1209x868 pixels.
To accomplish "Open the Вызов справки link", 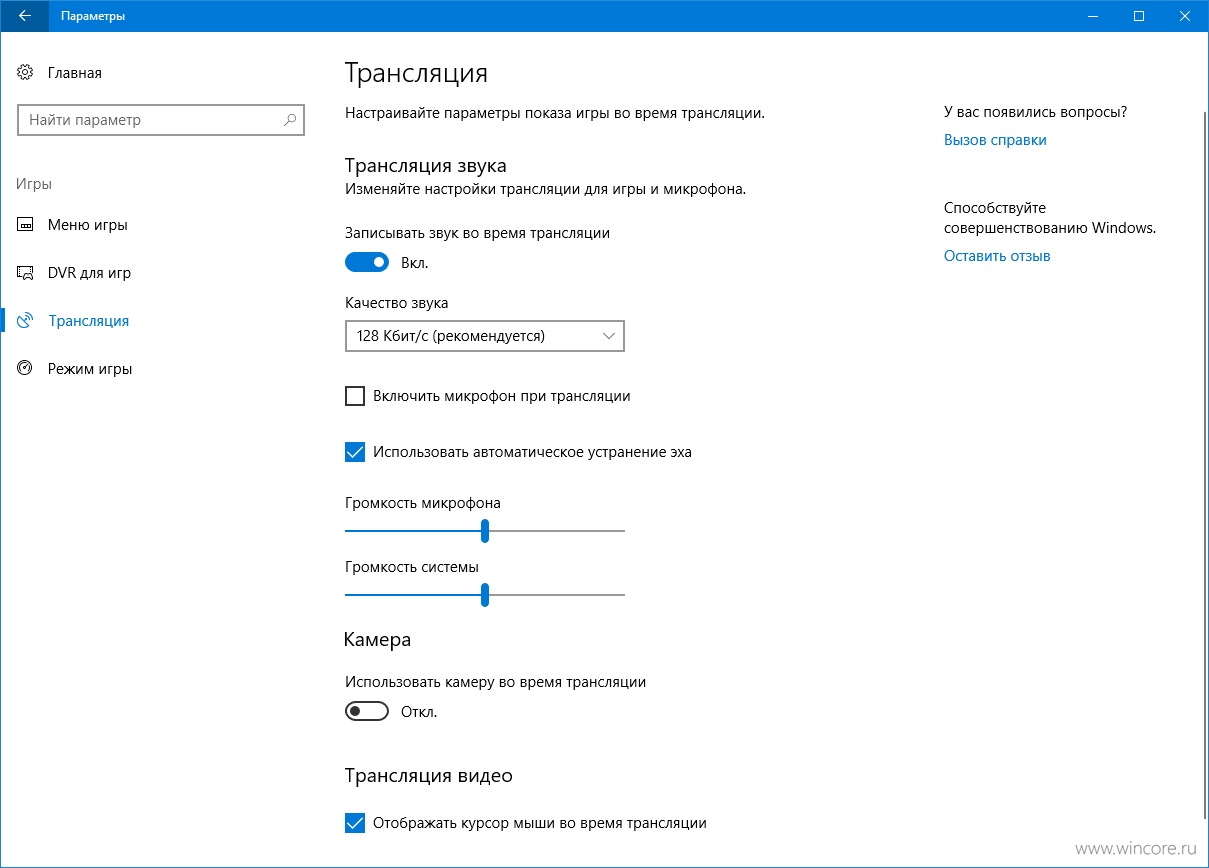I will tap(995, 140).
